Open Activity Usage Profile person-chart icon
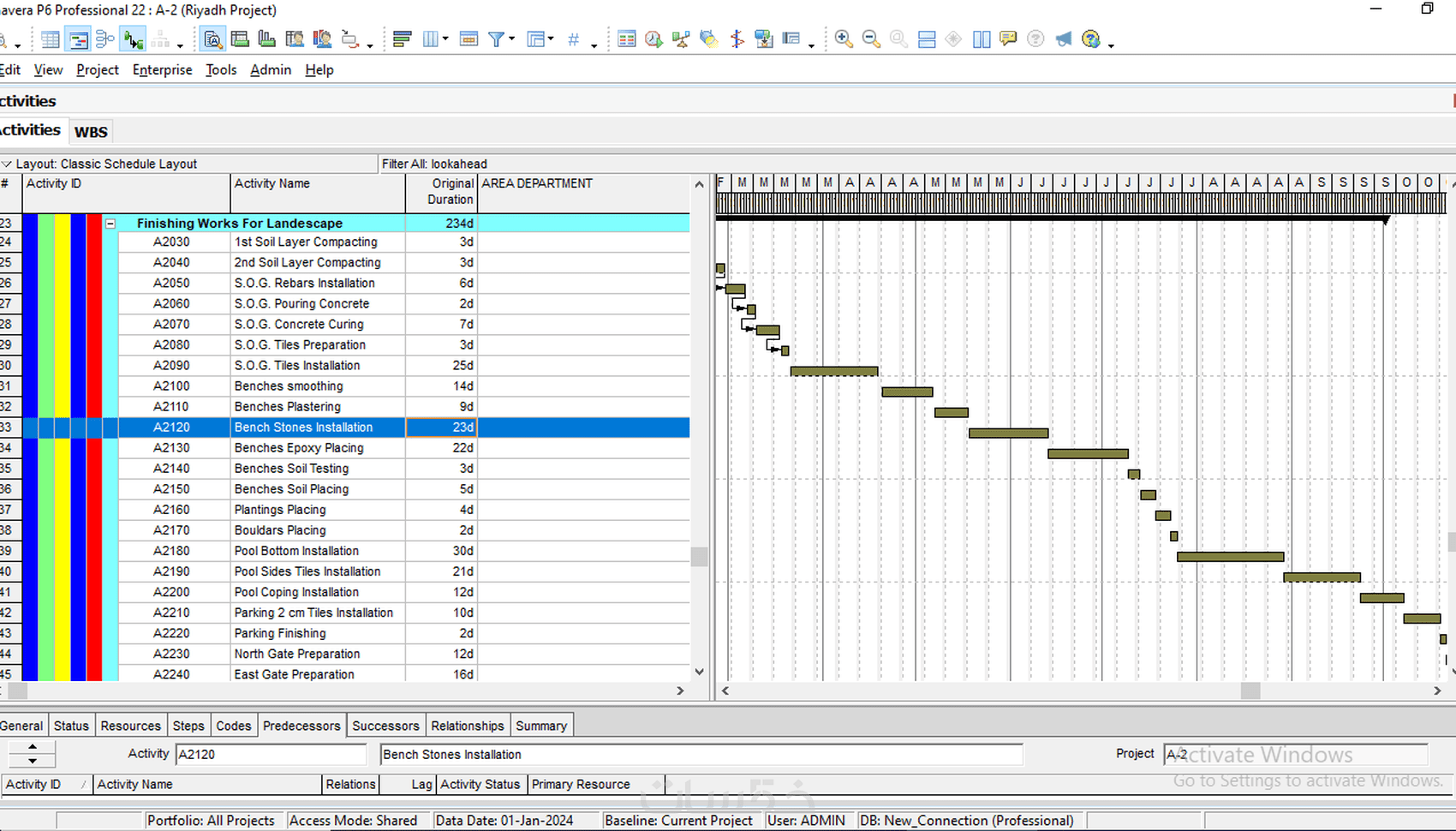The image size is (1456, 831). click(x=322, y=39)
